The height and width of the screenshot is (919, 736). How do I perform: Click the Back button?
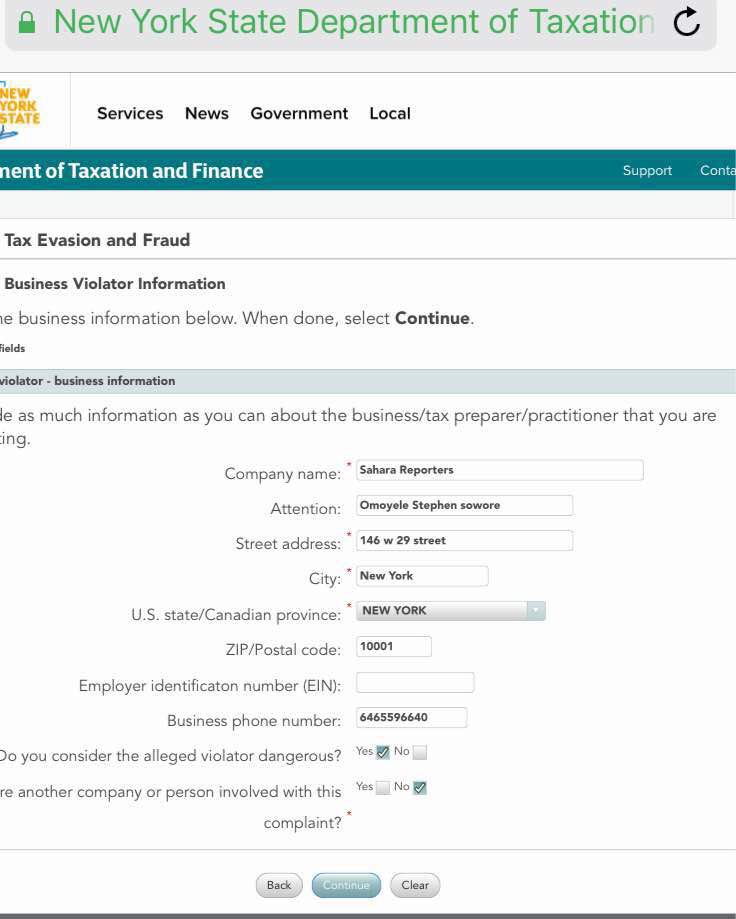(x=279, y=885)
